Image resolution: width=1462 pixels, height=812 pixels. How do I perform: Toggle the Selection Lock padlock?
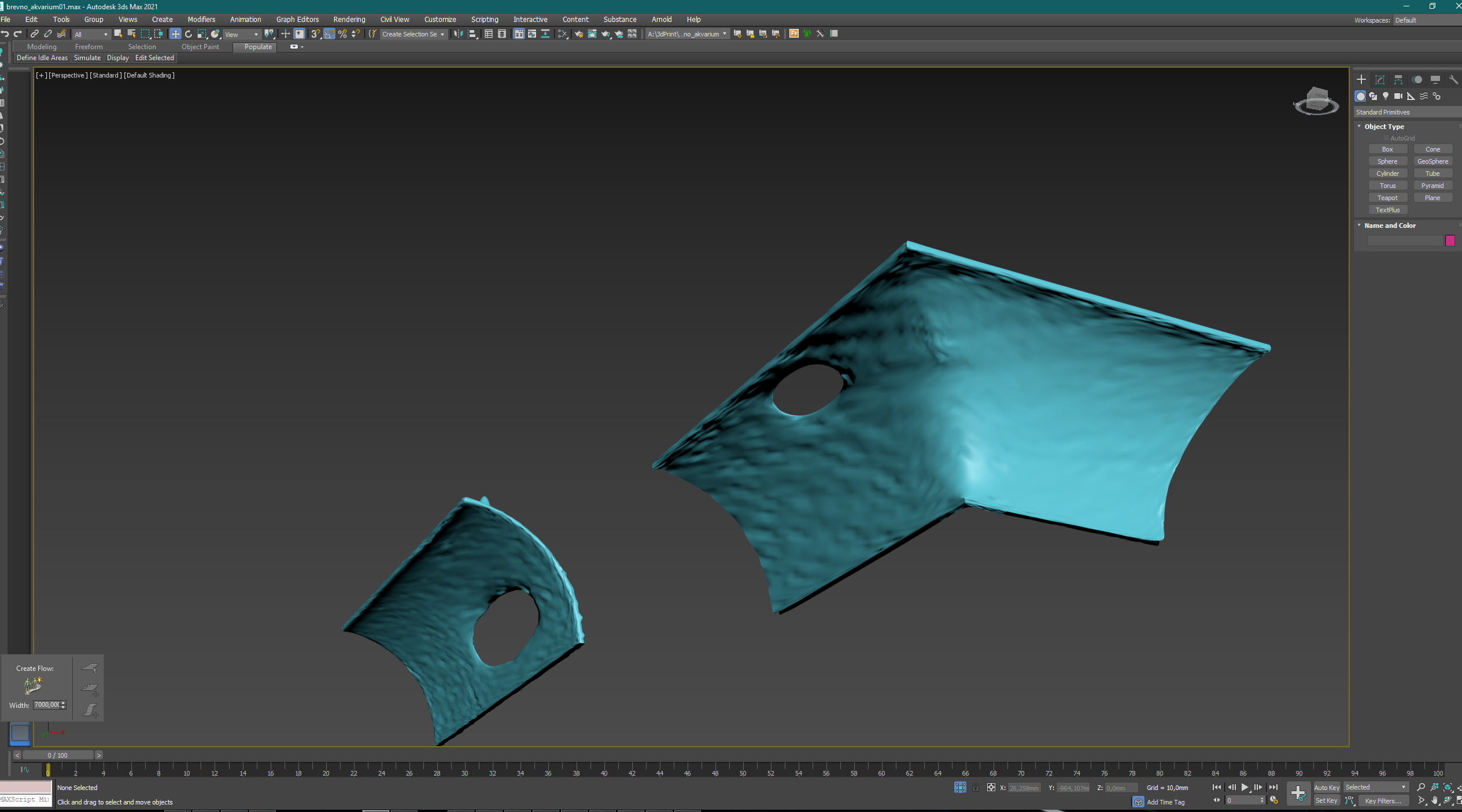point(976,788)
